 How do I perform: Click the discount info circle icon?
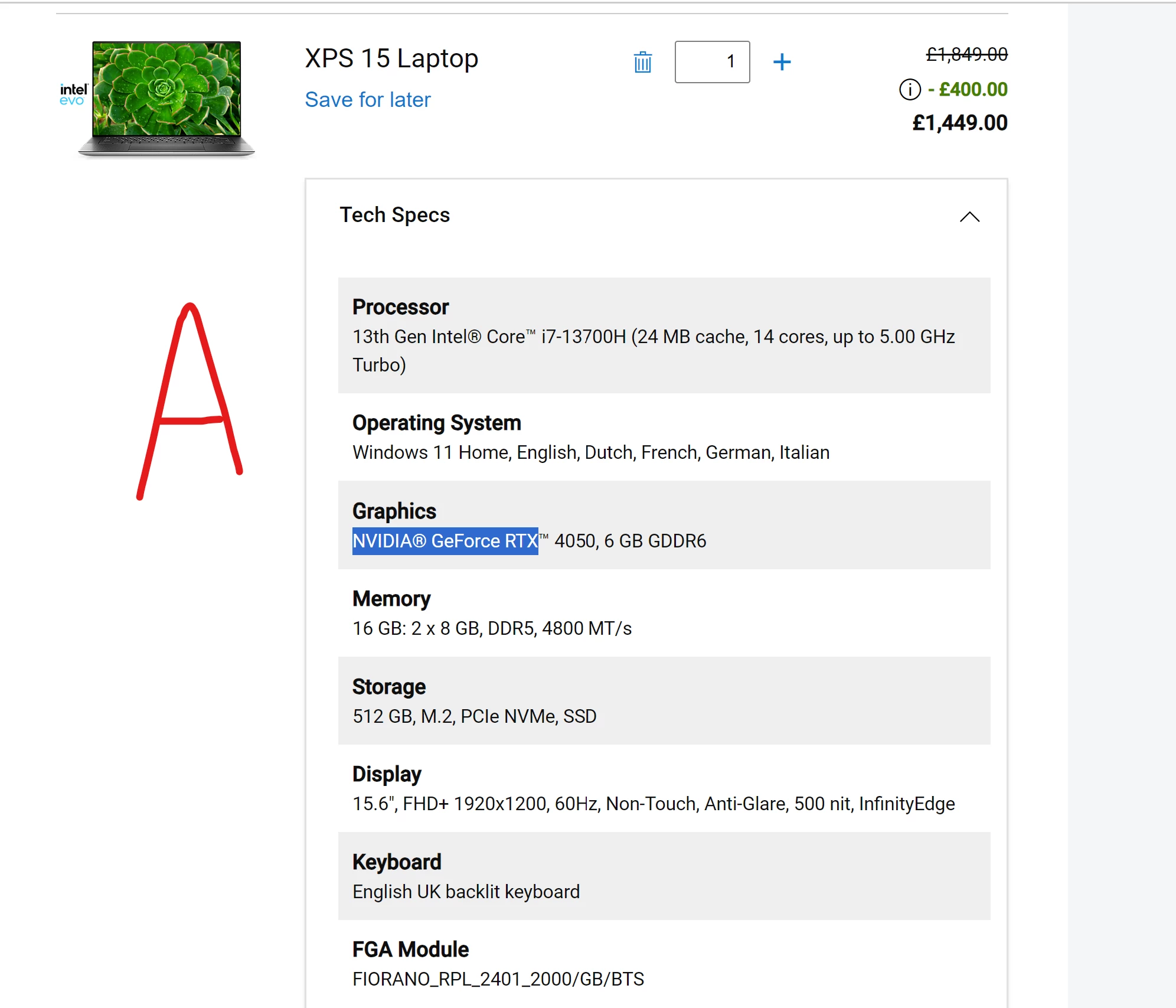[x=910, y=90]
